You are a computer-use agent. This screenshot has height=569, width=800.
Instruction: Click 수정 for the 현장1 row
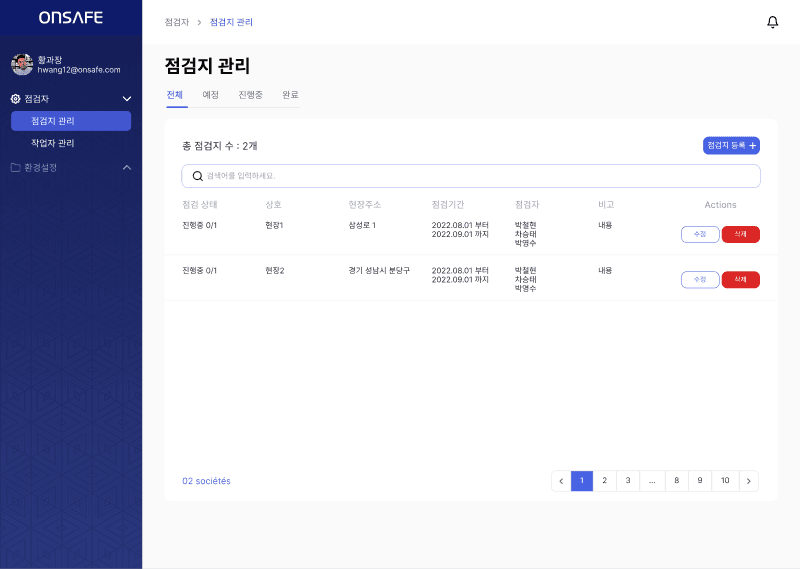coord(700,234)
